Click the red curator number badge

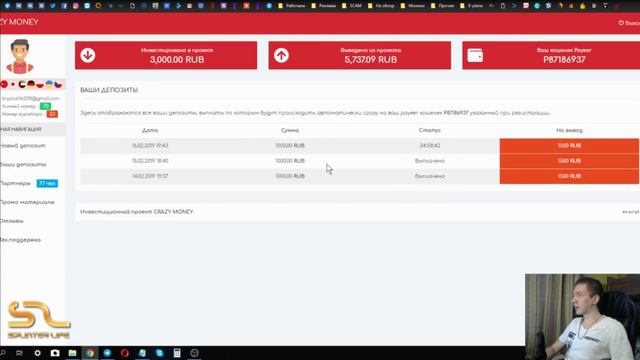(52, 114)
